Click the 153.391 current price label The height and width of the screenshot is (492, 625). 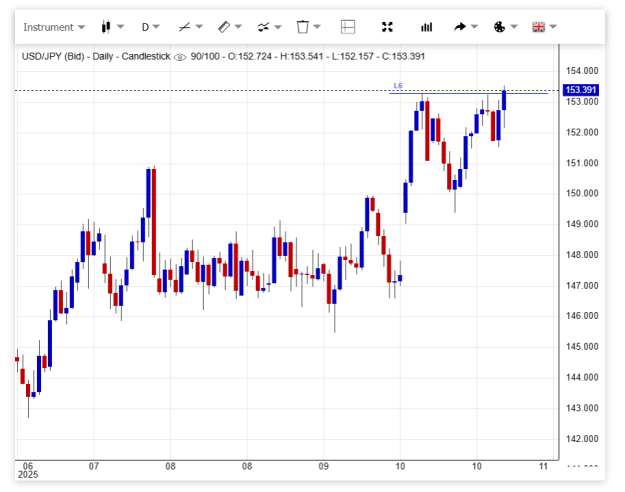point(580,90)
